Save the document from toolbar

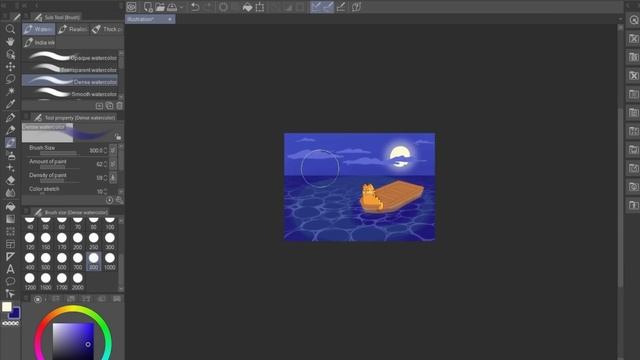pyautogui.click(x=172, y=7)
